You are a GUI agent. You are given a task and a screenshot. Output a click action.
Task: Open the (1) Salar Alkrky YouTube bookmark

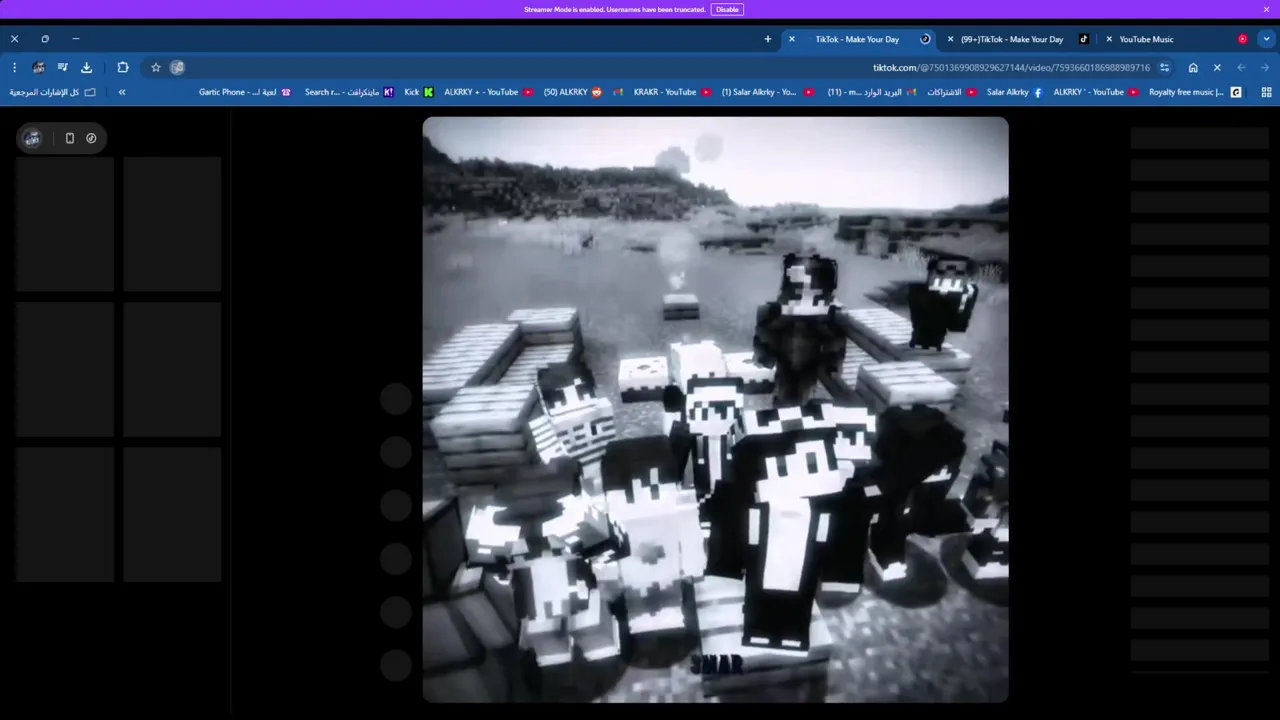[768, 92]
